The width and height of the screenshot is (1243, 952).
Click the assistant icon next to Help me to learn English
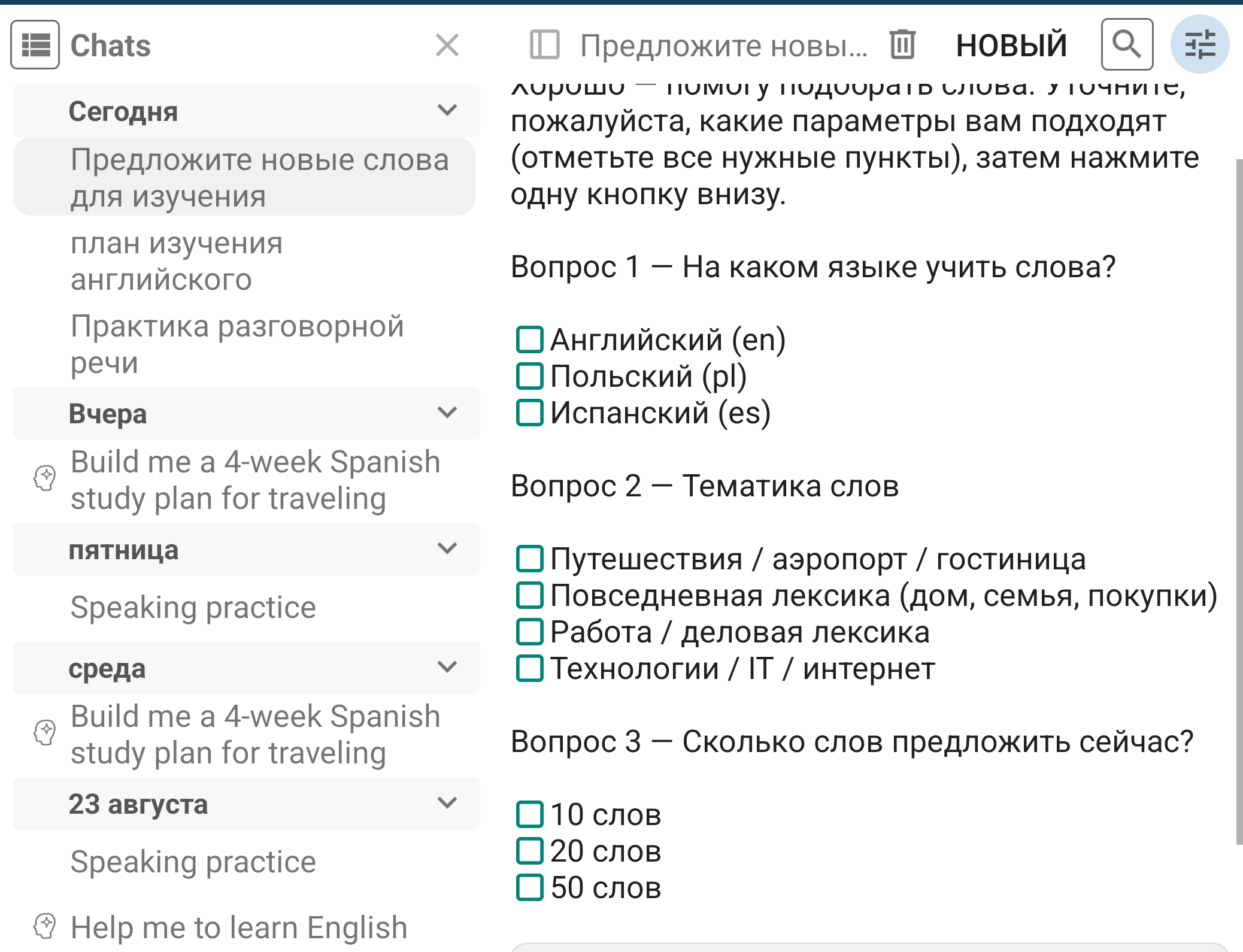[45, 926]
